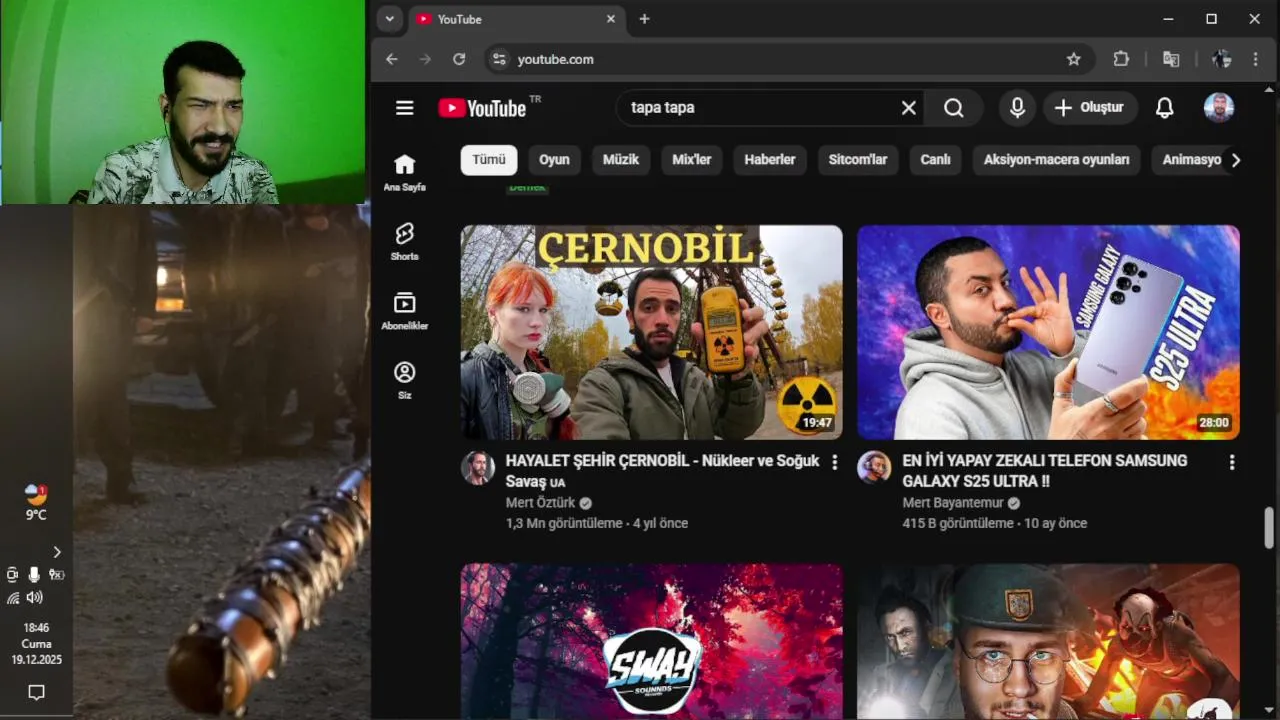The width and height of the screenshot is (1280, 720).
Task: Open a new browser tab
Action: (x=644, y=19)
